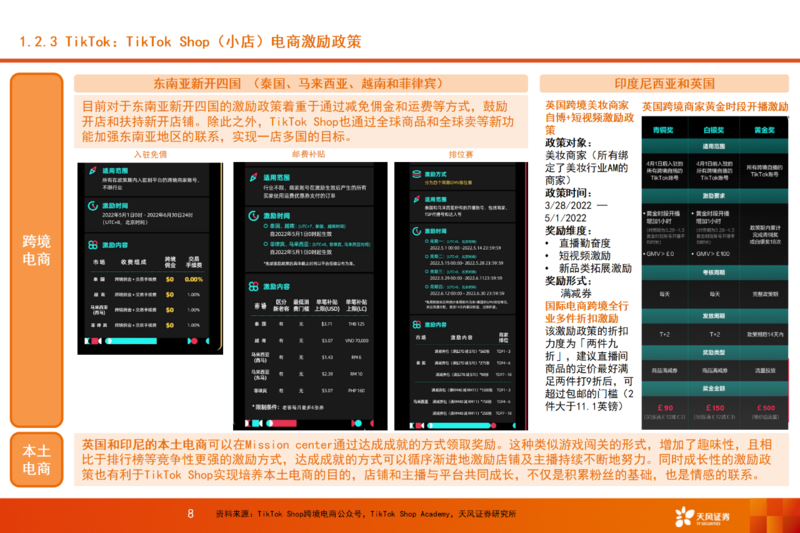Click the clock icon in the 入驻免佣 panel
The height and width of the screenshot is (533, 800).
[90, 204]
